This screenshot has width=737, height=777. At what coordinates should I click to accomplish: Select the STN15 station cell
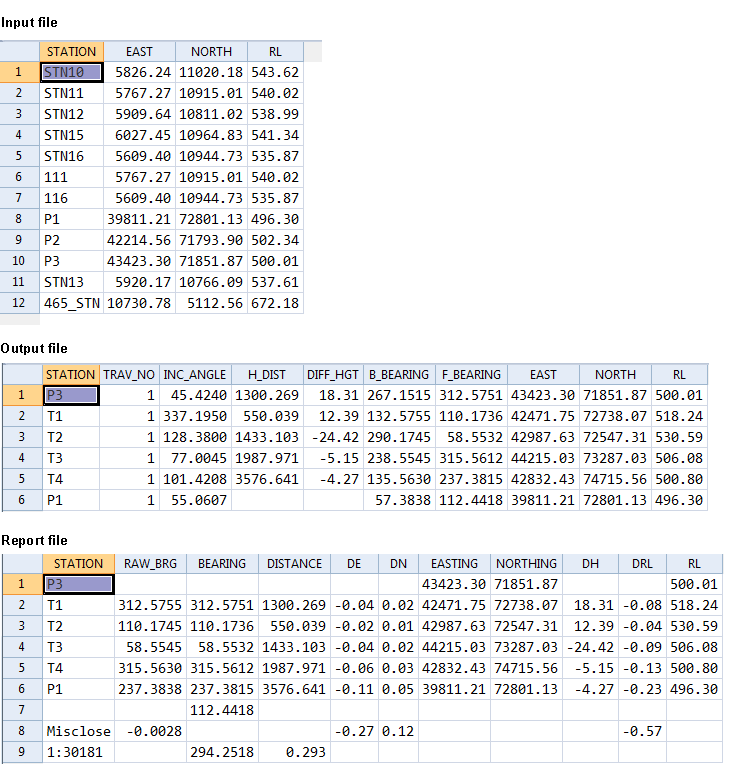(x=71, y=135)
